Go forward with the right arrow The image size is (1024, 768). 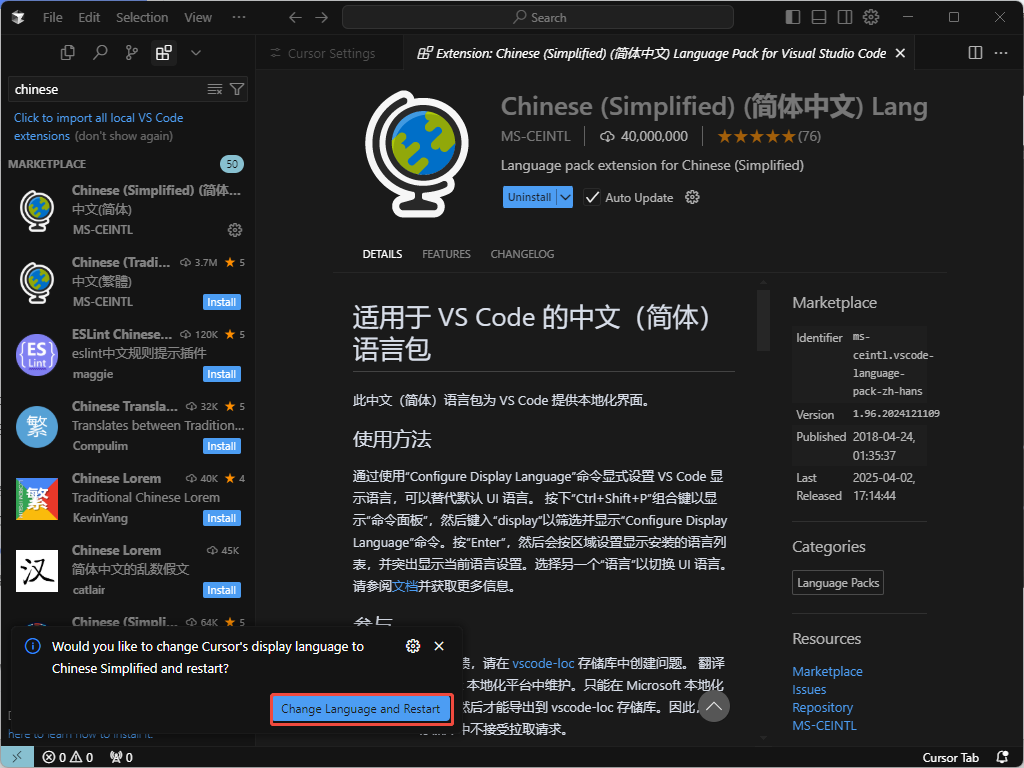(x=322, y=18)
